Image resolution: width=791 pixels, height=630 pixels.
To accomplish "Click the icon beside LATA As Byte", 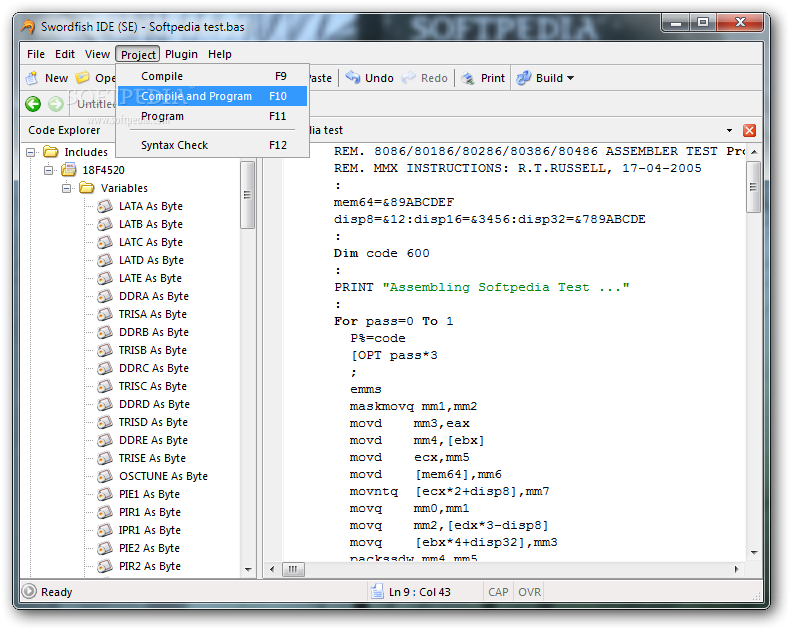I will coord(104,206).
